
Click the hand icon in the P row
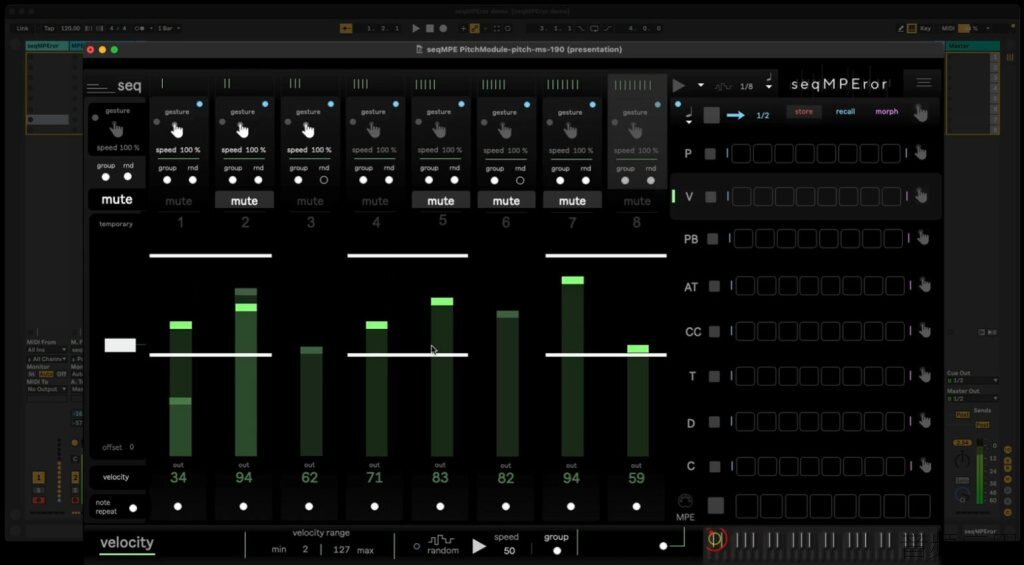(x=921, y=153)
